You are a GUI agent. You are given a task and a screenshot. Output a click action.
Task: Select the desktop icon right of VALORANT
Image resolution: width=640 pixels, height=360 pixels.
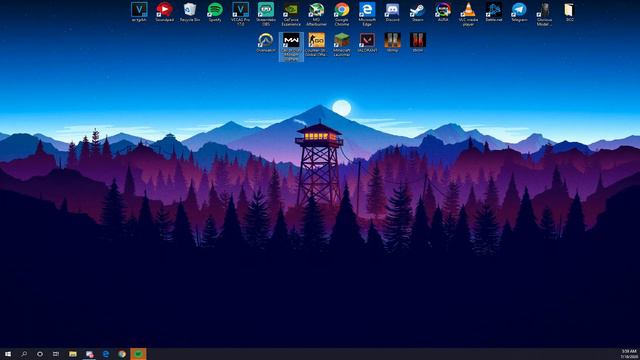pyautogui.click(x=392, y=43)
